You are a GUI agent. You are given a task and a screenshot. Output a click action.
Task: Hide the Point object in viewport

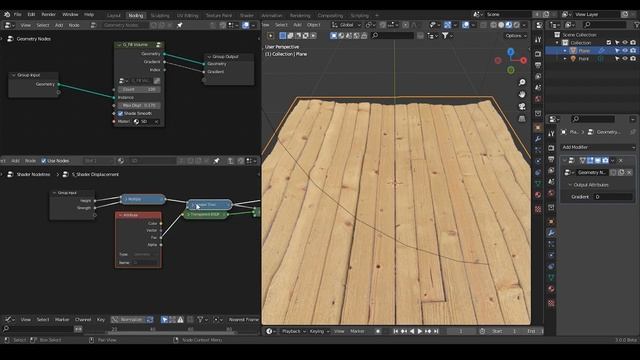point(625,59)
